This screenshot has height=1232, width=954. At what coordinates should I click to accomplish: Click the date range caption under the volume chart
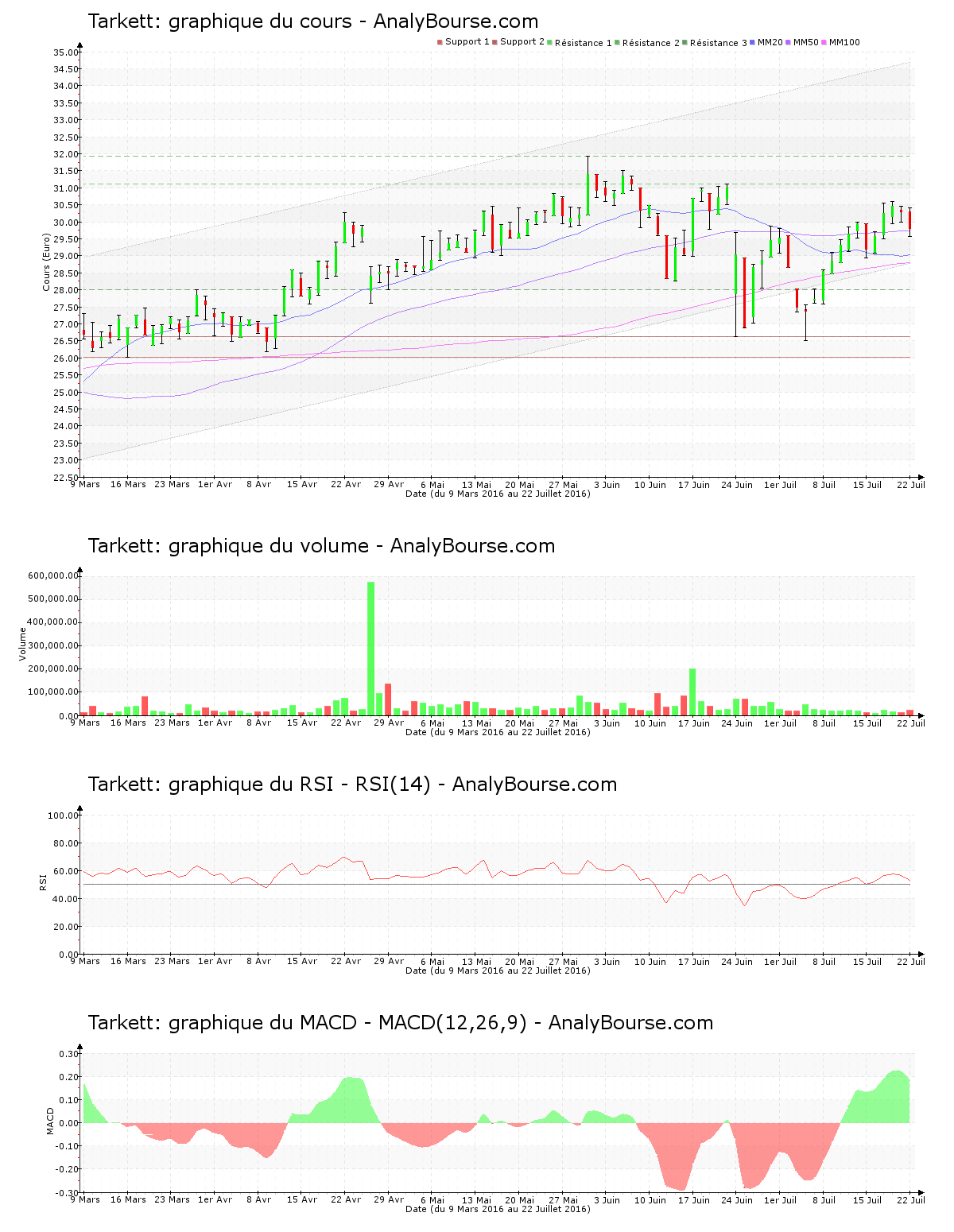tap(498, 732)
